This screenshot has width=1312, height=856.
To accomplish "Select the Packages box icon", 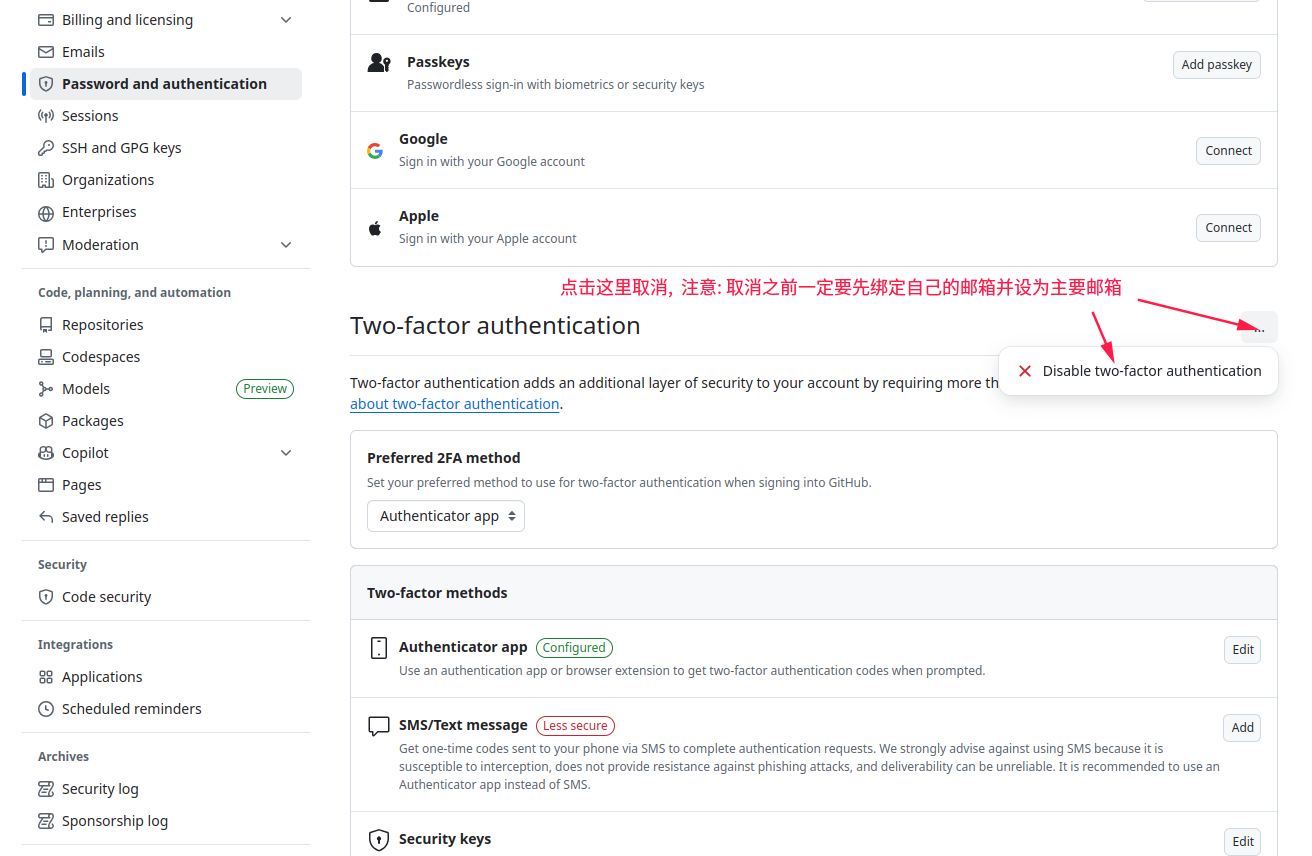I will tap(46, 420).
